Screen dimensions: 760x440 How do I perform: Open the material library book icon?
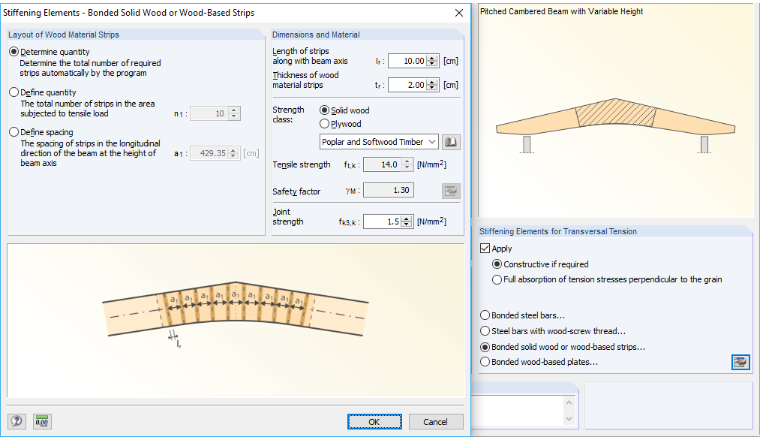(x=451, y=142)
